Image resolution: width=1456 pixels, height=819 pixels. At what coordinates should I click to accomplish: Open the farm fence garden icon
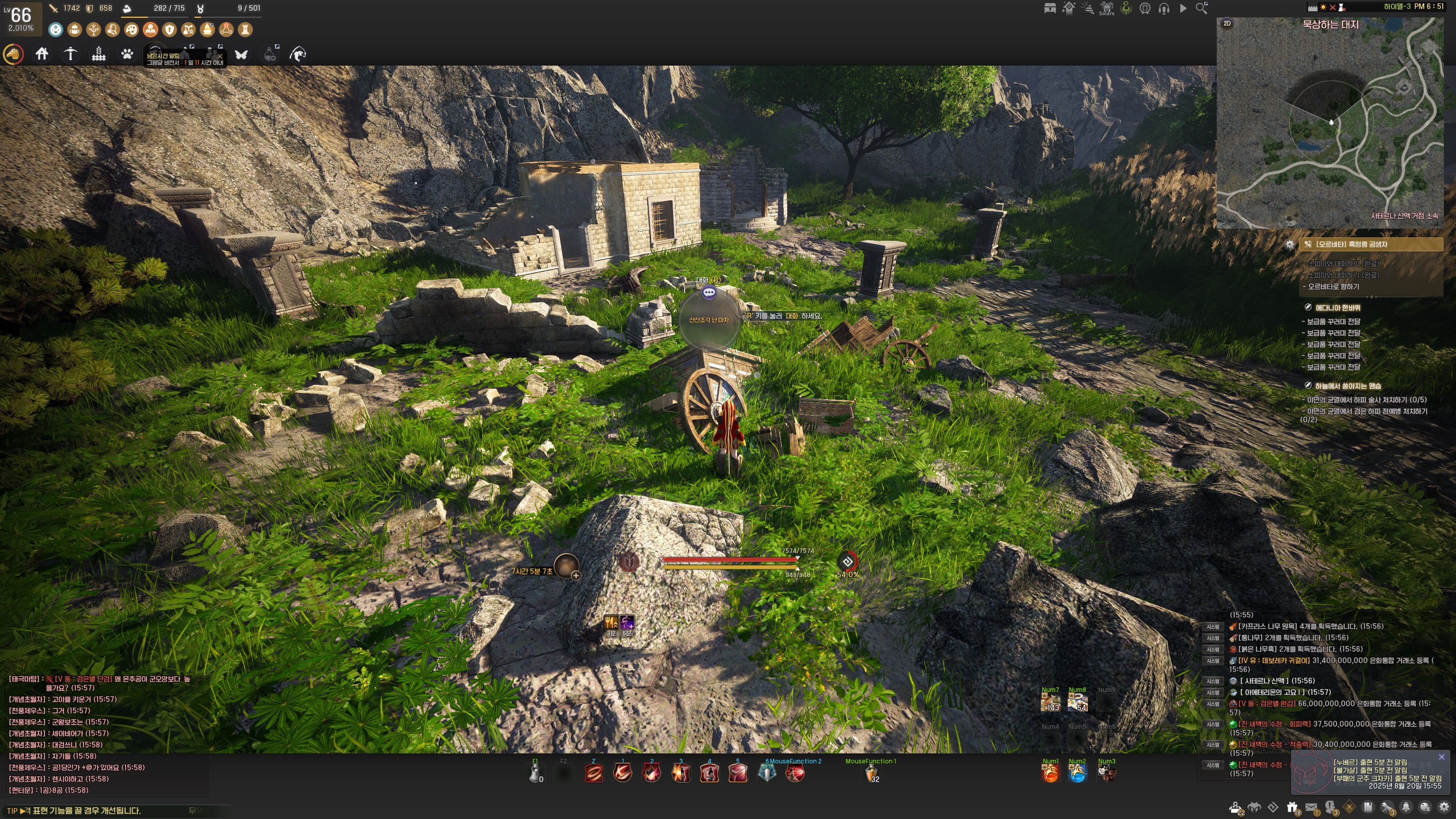point(99,54)
